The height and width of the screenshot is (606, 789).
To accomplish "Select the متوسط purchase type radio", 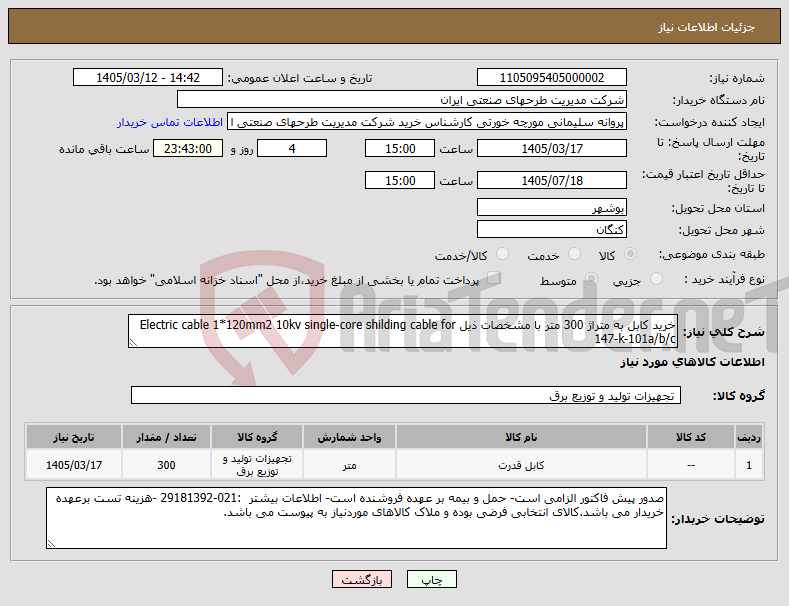I will pos(591,279).
